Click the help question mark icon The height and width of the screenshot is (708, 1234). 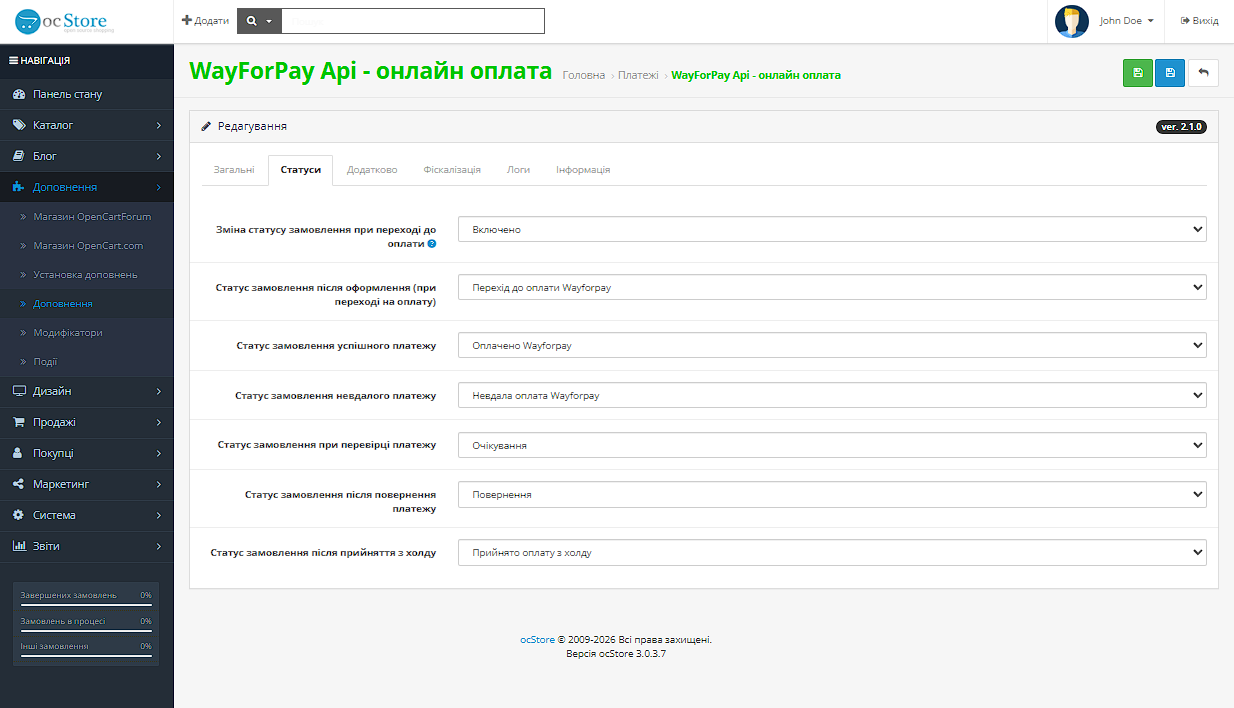tap(432, 243)
